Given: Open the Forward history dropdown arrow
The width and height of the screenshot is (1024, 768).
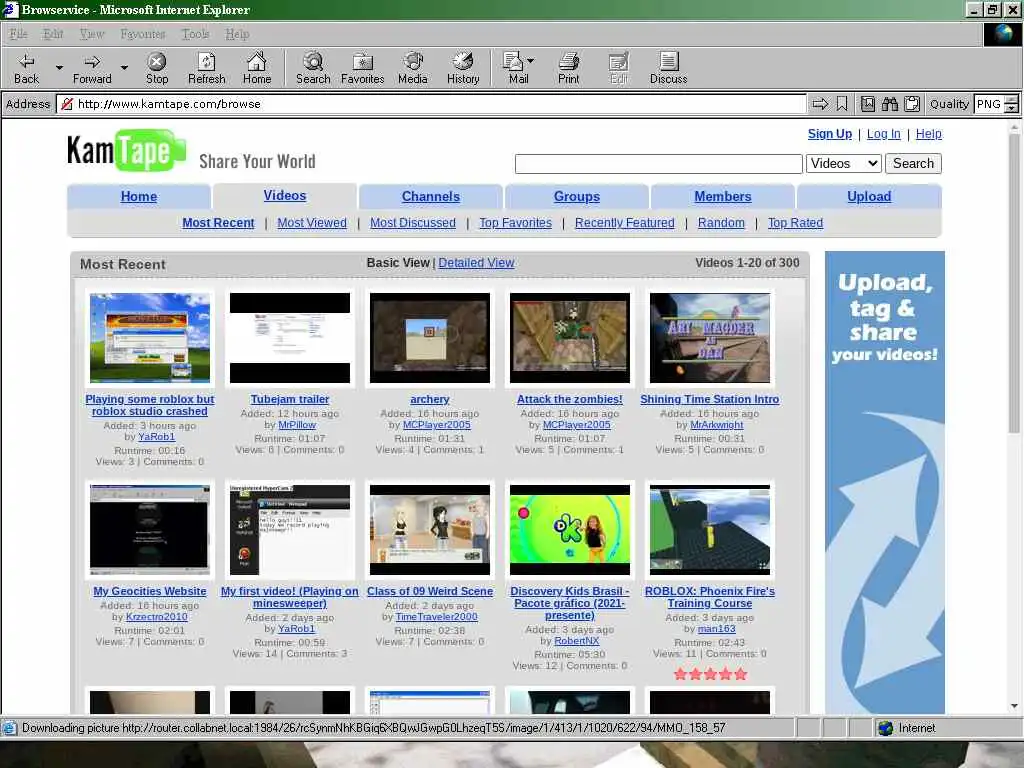Looking at the screenshot, I should [x=124, y=67].
